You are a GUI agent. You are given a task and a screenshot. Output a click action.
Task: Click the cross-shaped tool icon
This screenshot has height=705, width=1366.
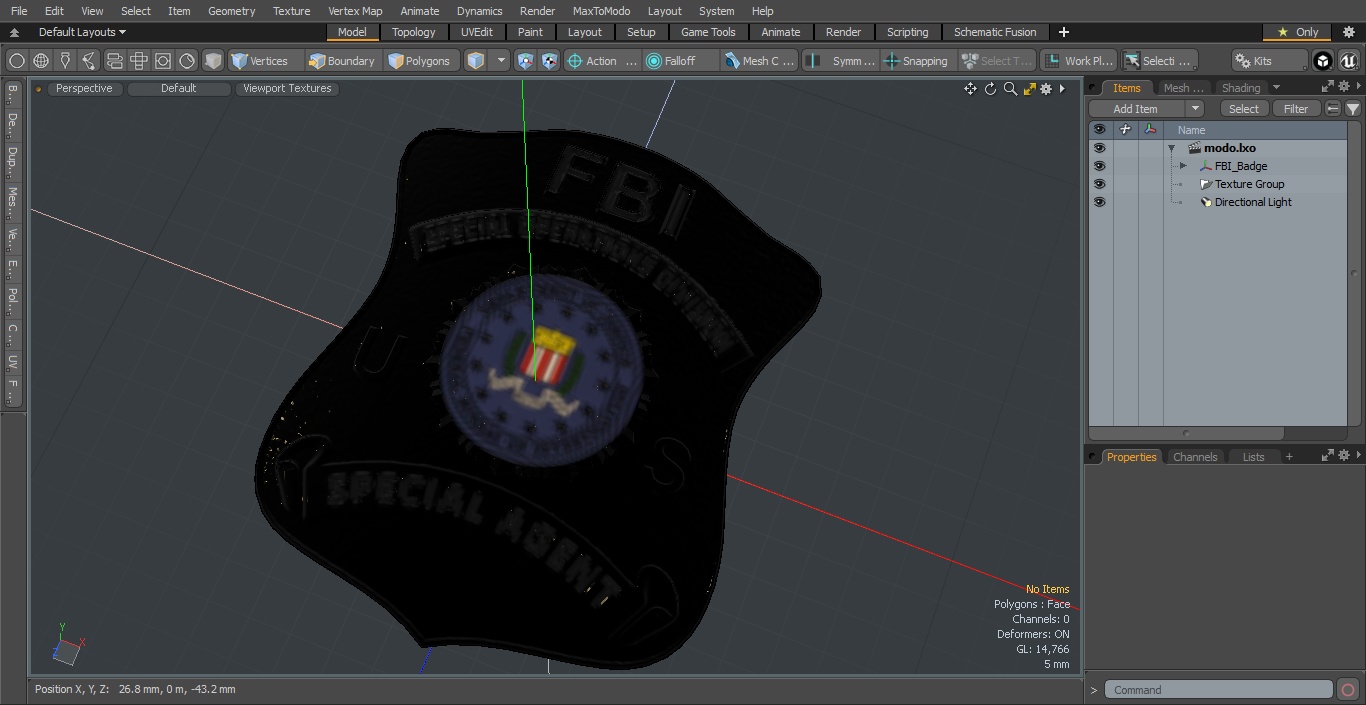(138, 61)
